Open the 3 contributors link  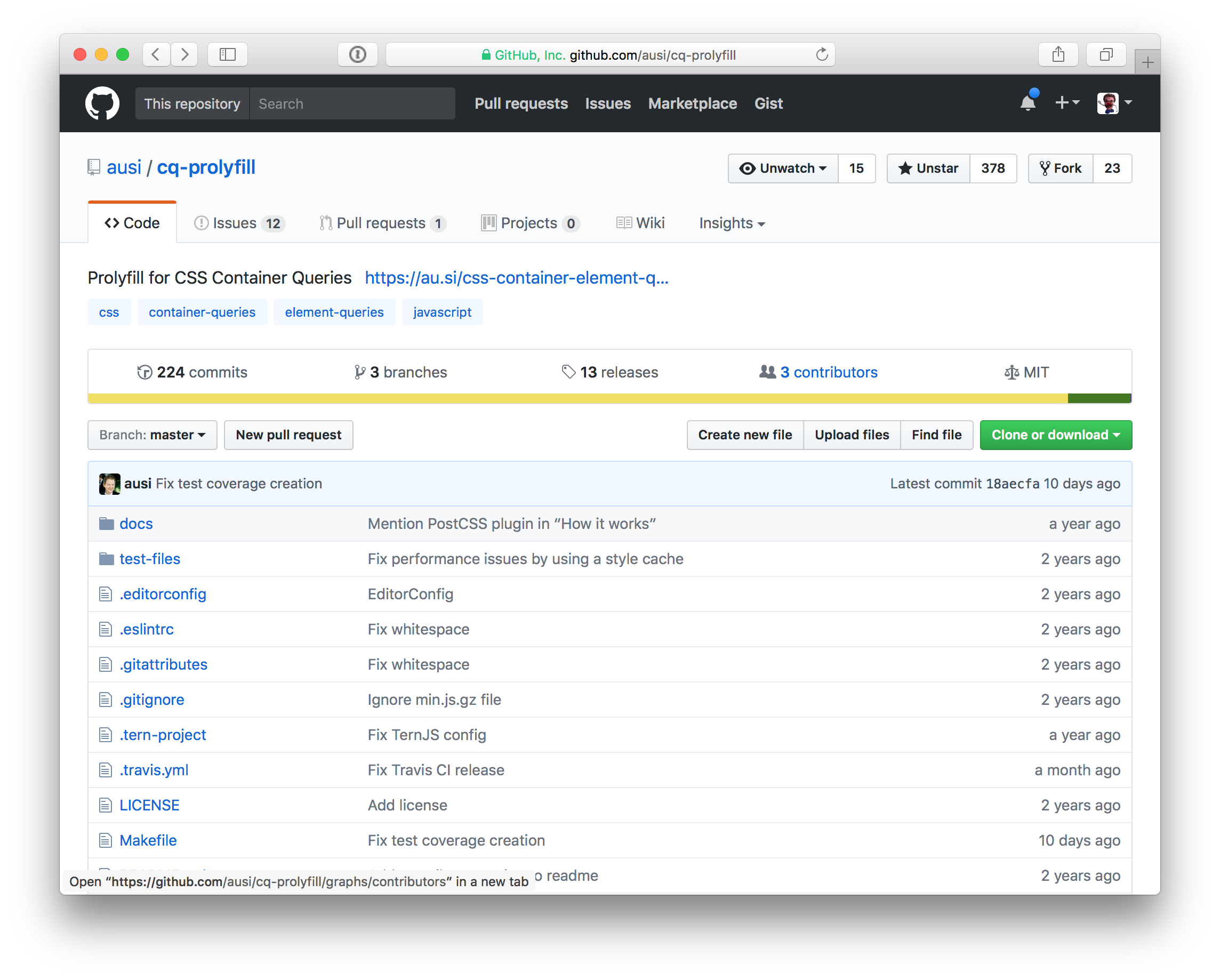pos(818,372)
